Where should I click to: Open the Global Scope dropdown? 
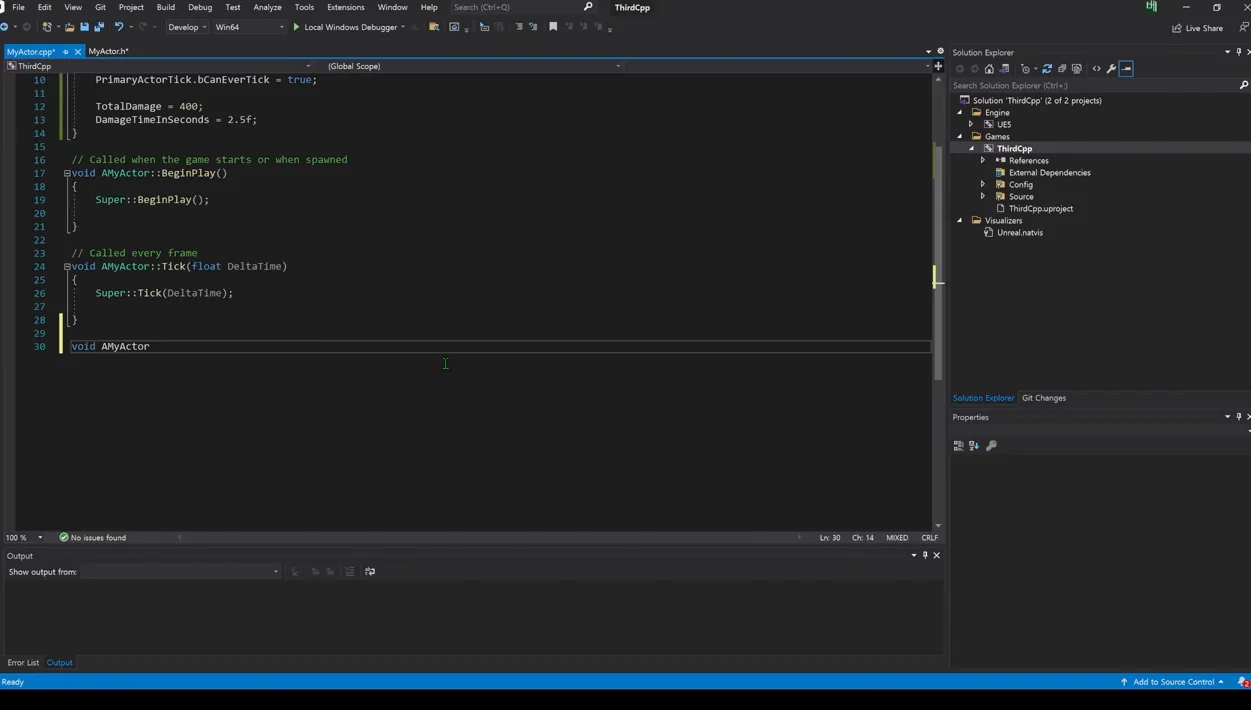(x=472, y=66)
